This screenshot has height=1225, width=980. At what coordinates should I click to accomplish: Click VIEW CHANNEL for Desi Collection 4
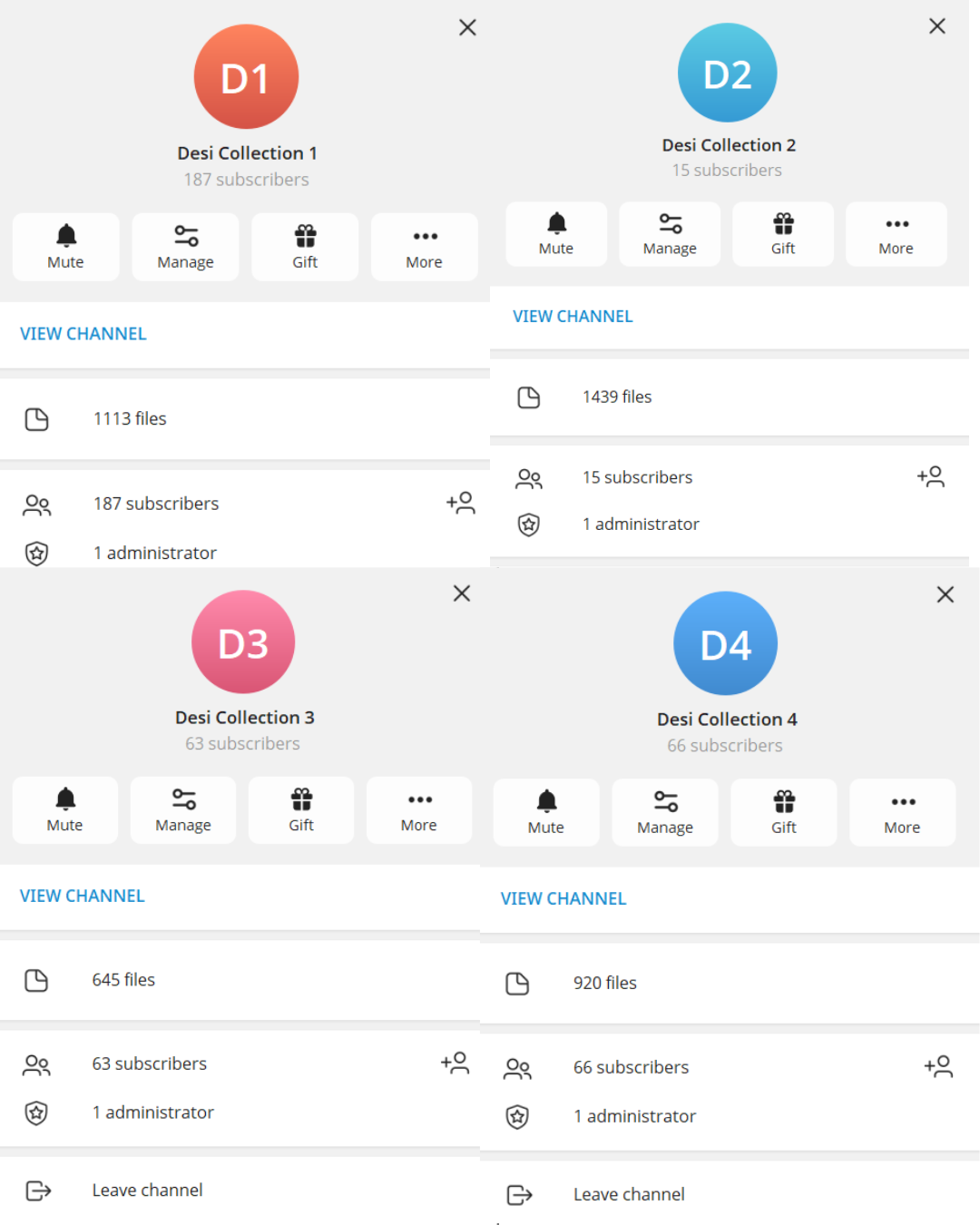(563, 898)
